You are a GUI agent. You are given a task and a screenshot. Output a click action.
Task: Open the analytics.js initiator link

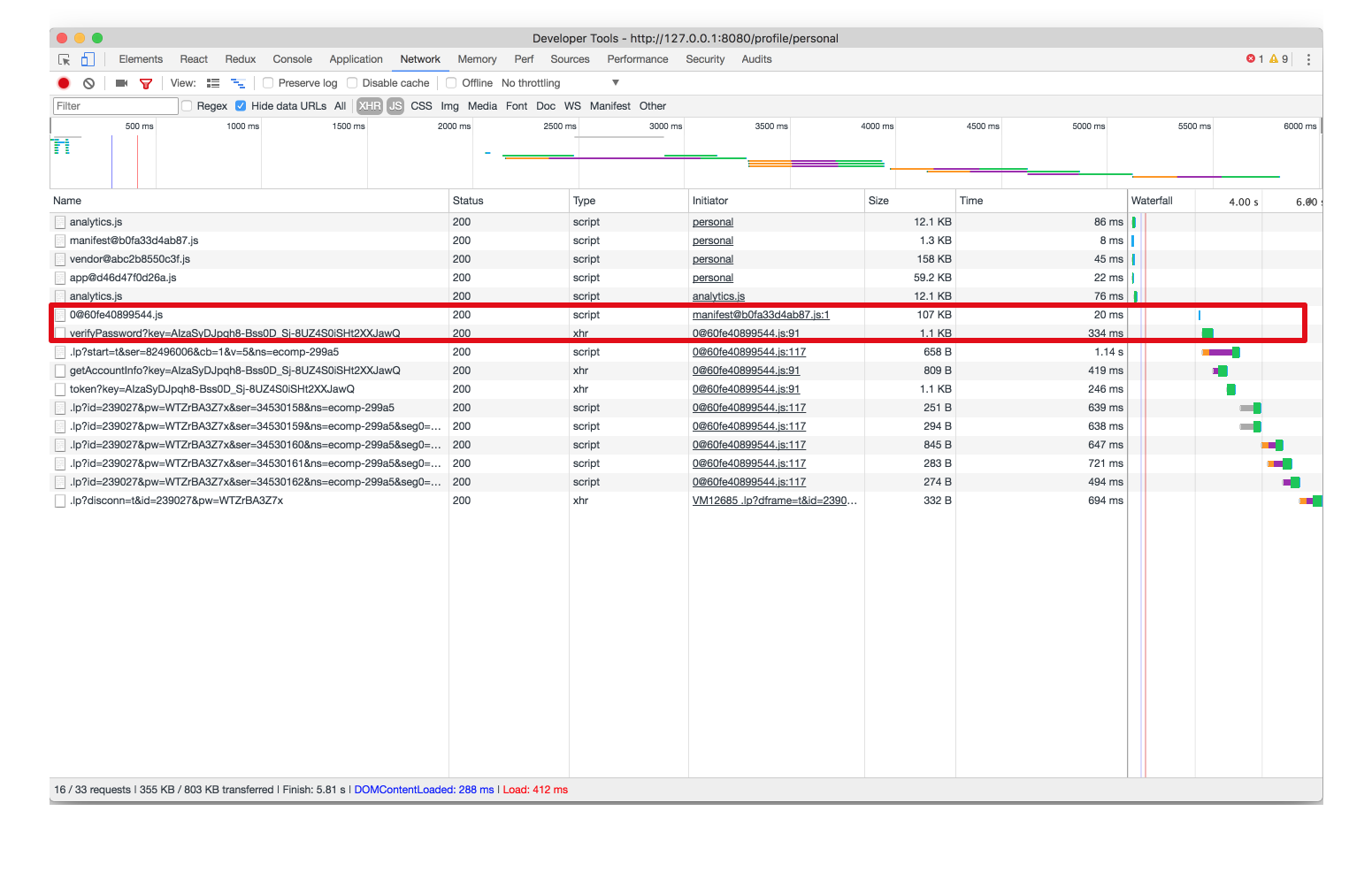pos(718,296)
